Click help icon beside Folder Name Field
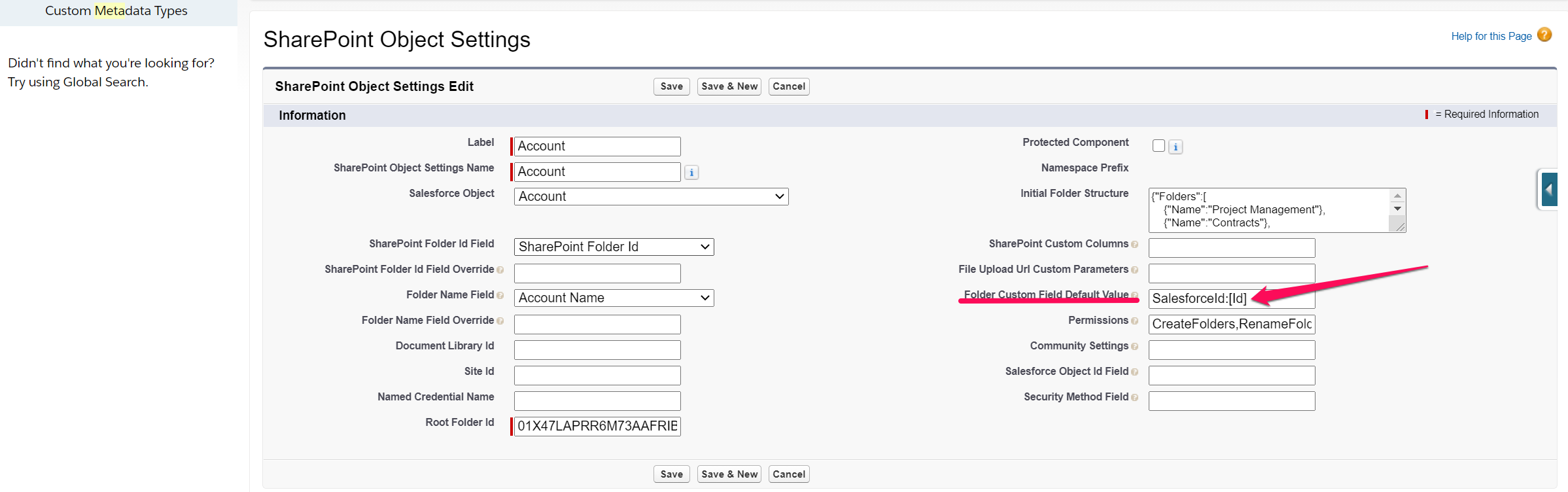Screen dimensions: 1568x492 [500, 296]
